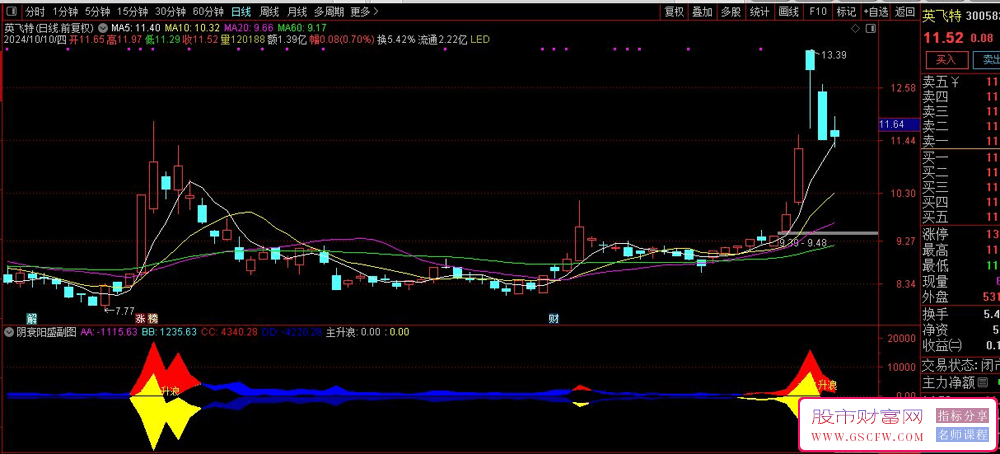Click the 英飞特 stock name in side panel
1000x454 pixels.
pos(942,17)
